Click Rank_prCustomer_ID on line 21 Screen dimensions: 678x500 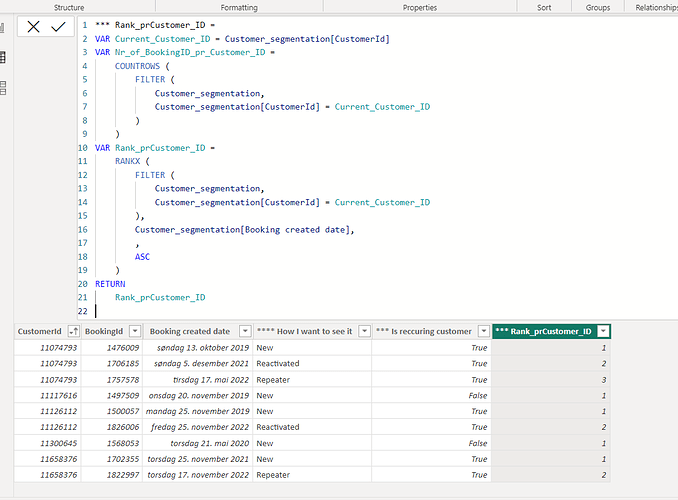[x=160, y=297]
